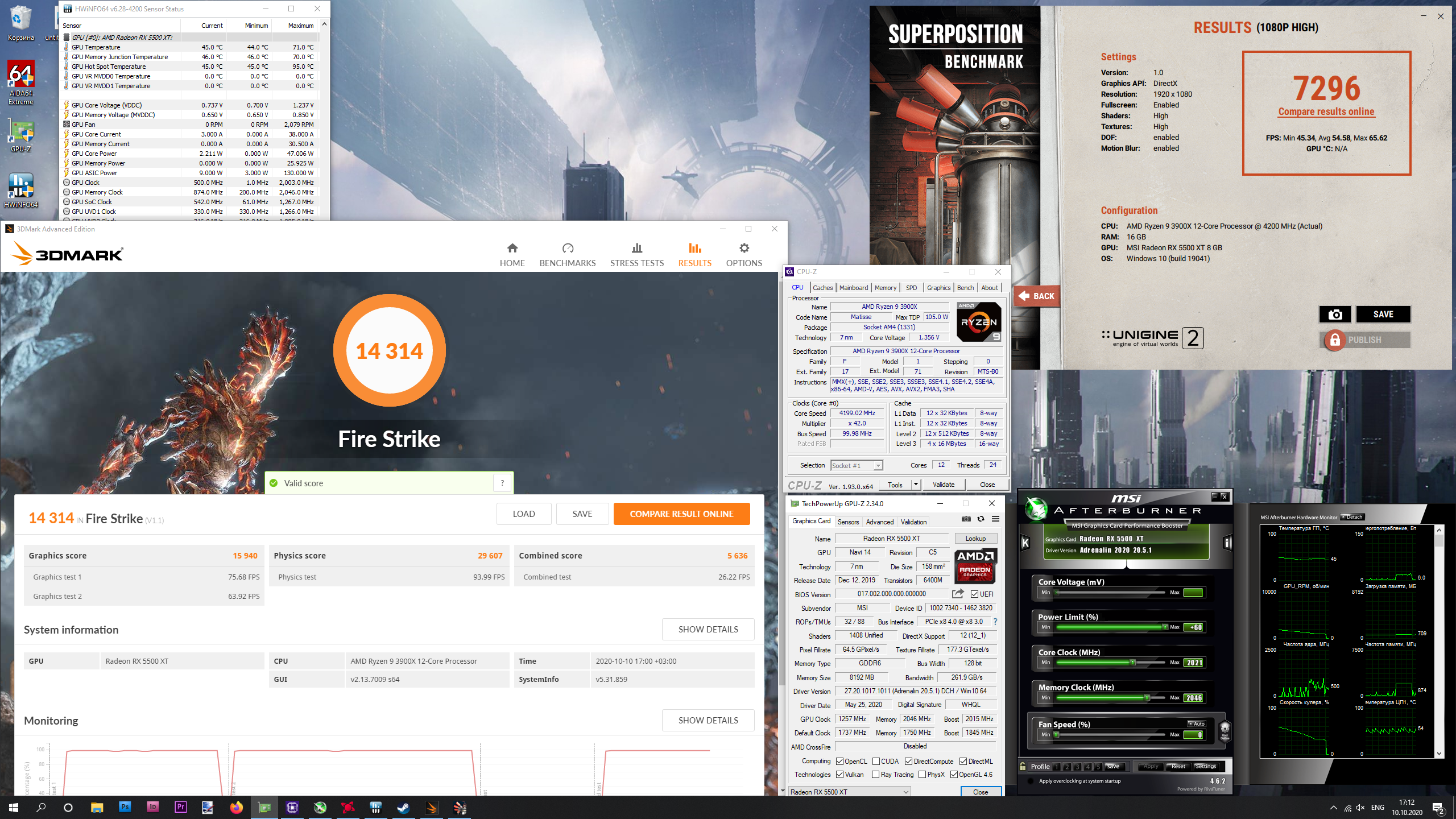The image size is (1456, 819).
Task: Toggle Vulkan checkbox in GPU-Z
Action: (839, 774)
